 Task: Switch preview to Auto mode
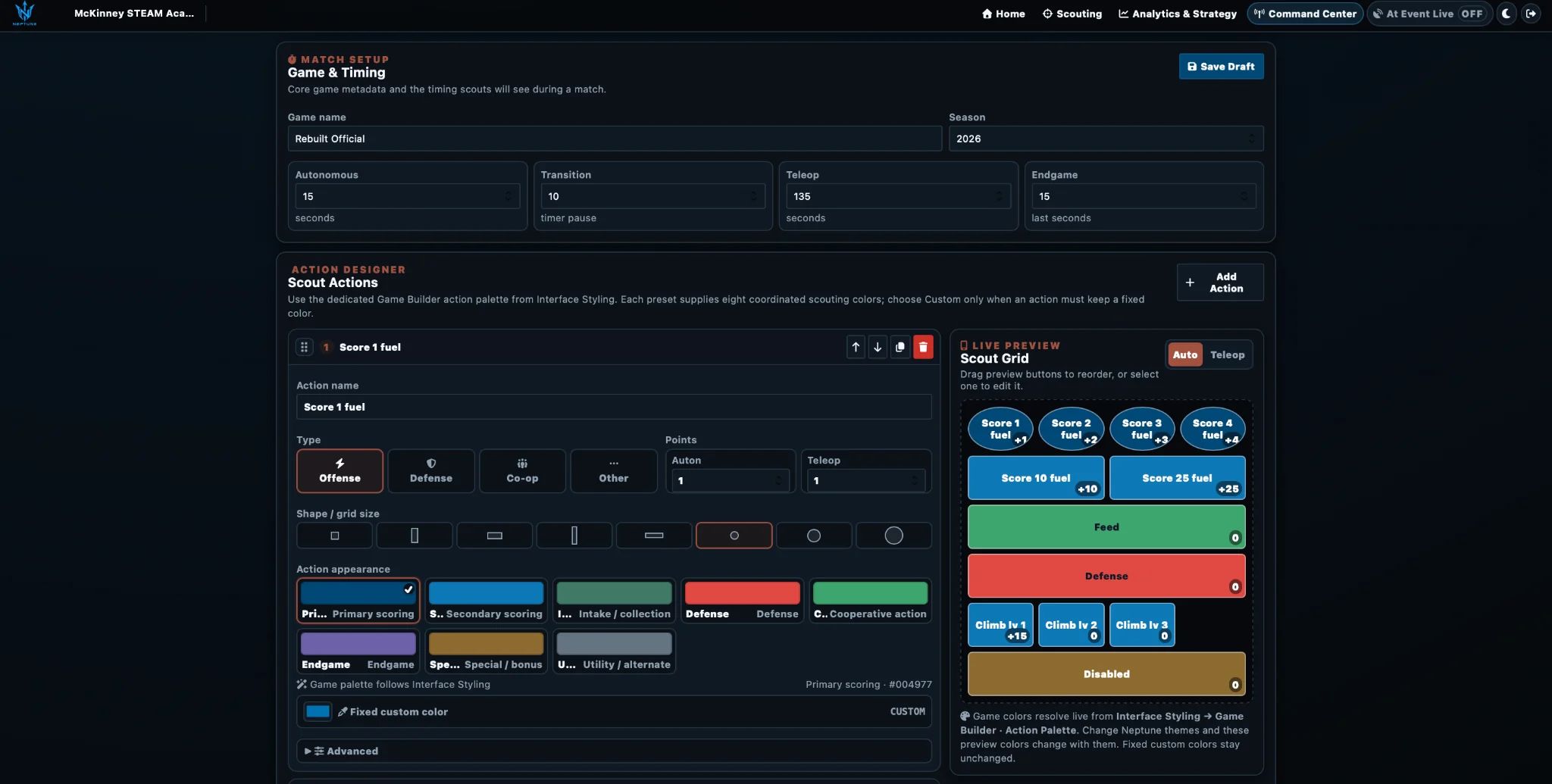(x=1185, y=355)
